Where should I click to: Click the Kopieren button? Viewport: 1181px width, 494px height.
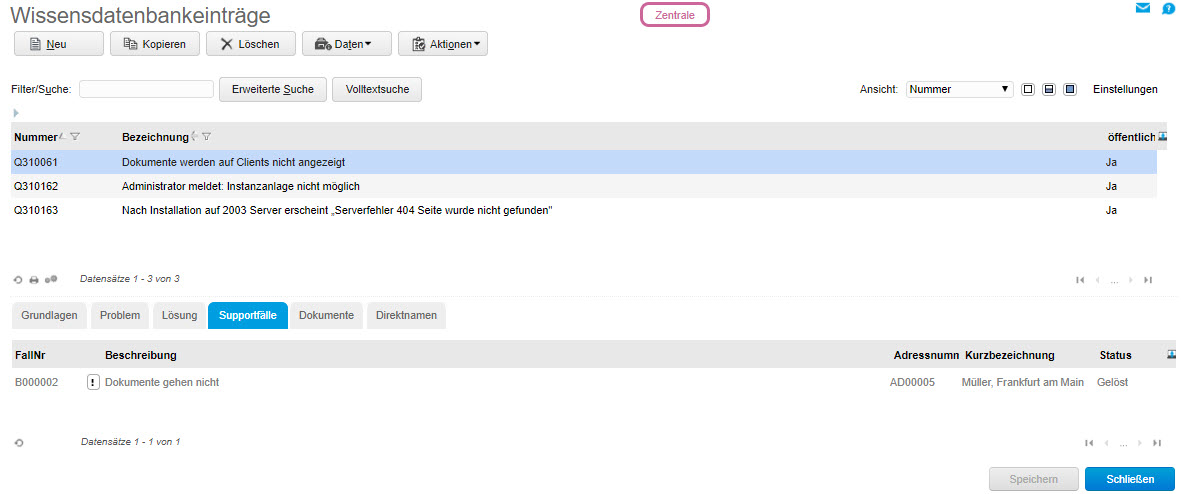pyautogui.click(x=154, y=44)
